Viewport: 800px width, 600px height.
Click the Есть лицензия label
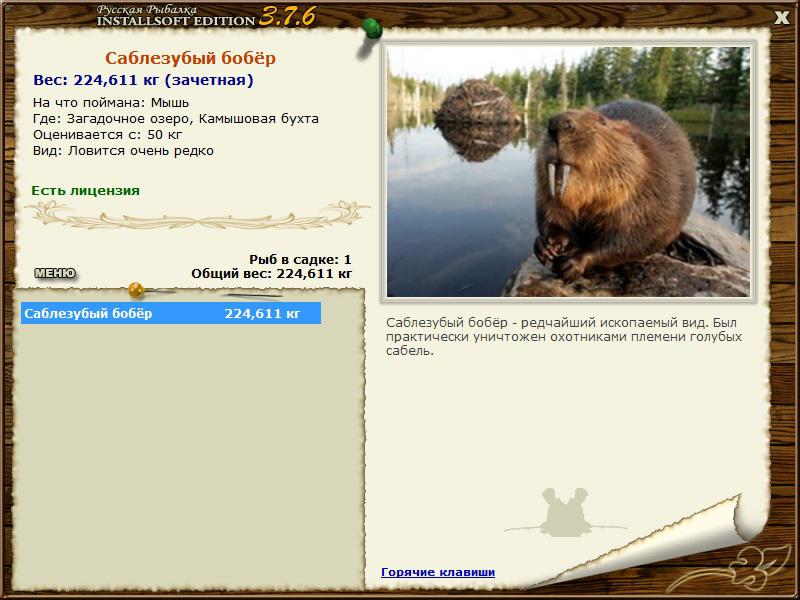(85, 190)
